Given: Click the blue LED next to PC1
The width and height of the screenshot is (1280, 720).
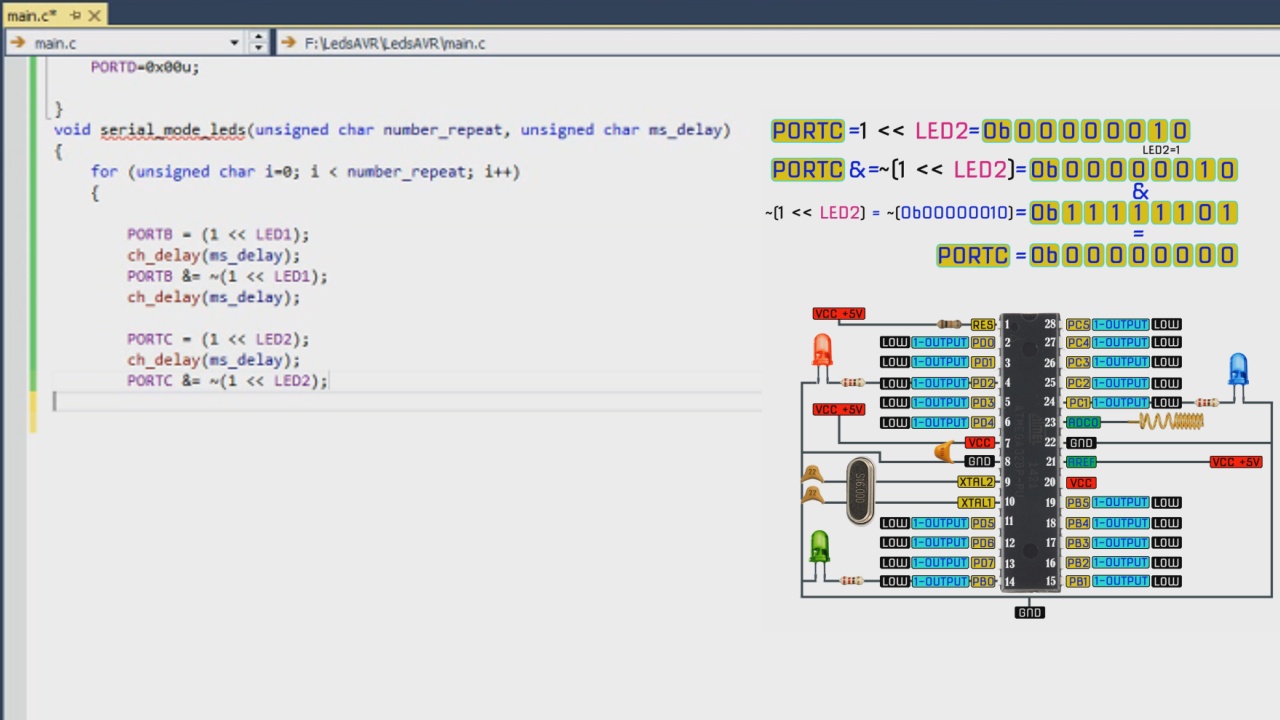Looking at the screenshot, I should [1238, 369].
